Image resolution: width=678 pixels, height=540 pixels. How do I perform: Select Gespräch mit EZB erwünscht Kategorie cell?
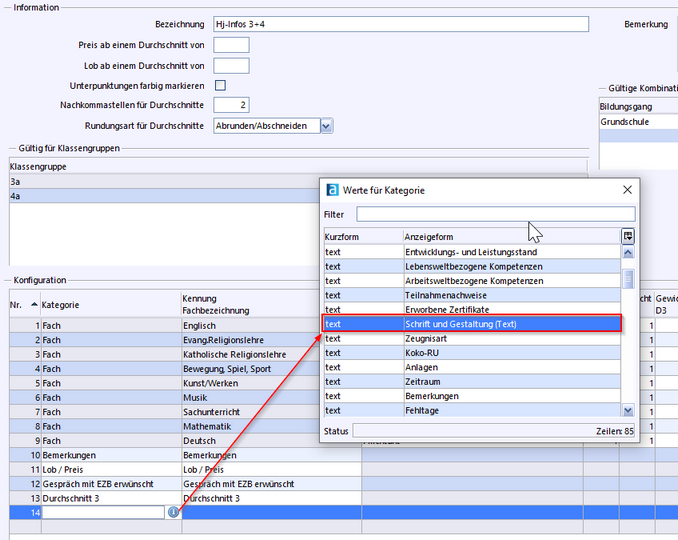[x=111, y=484]
